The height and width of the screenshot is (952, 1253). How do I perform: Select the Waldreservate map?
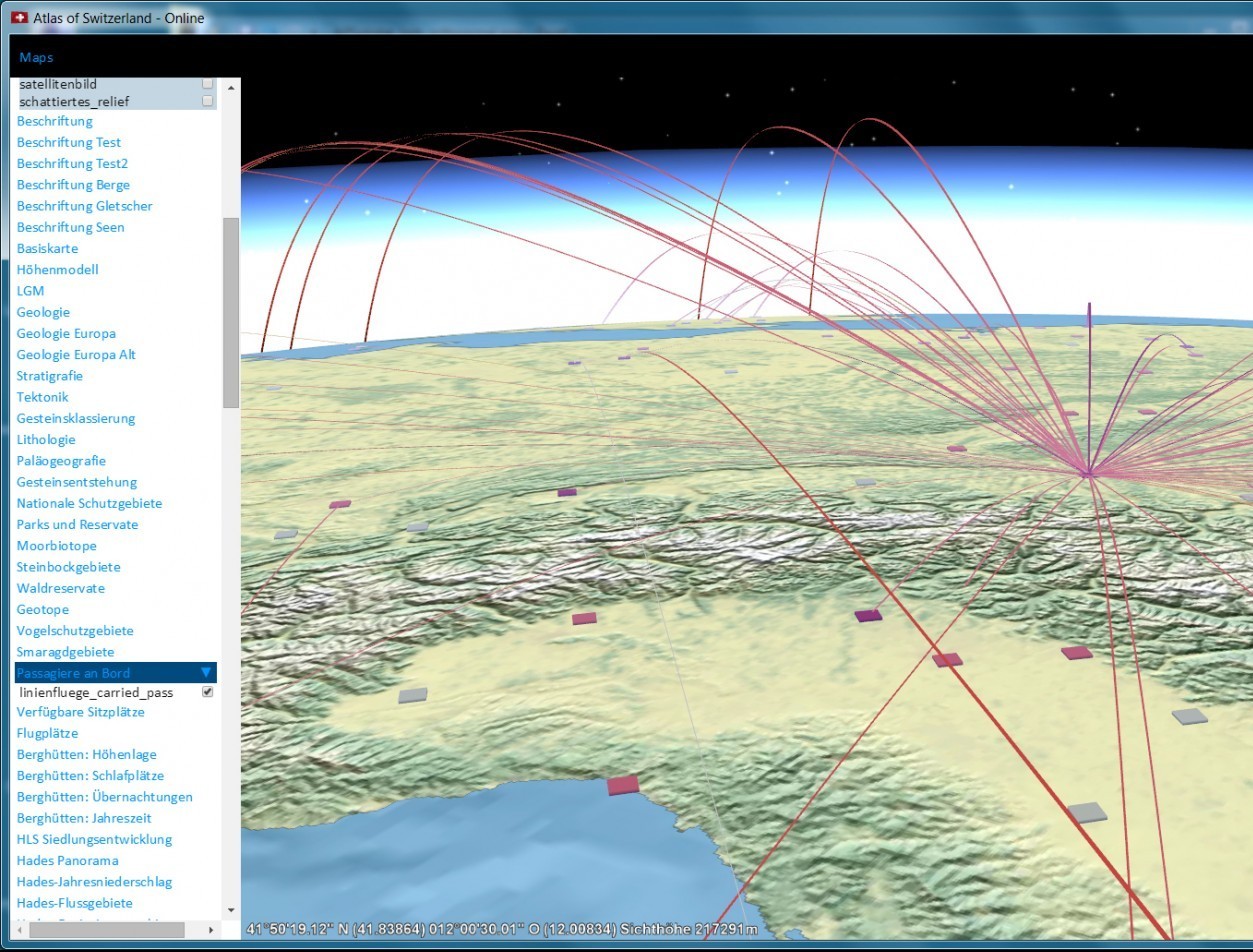(x=61, y=588)
